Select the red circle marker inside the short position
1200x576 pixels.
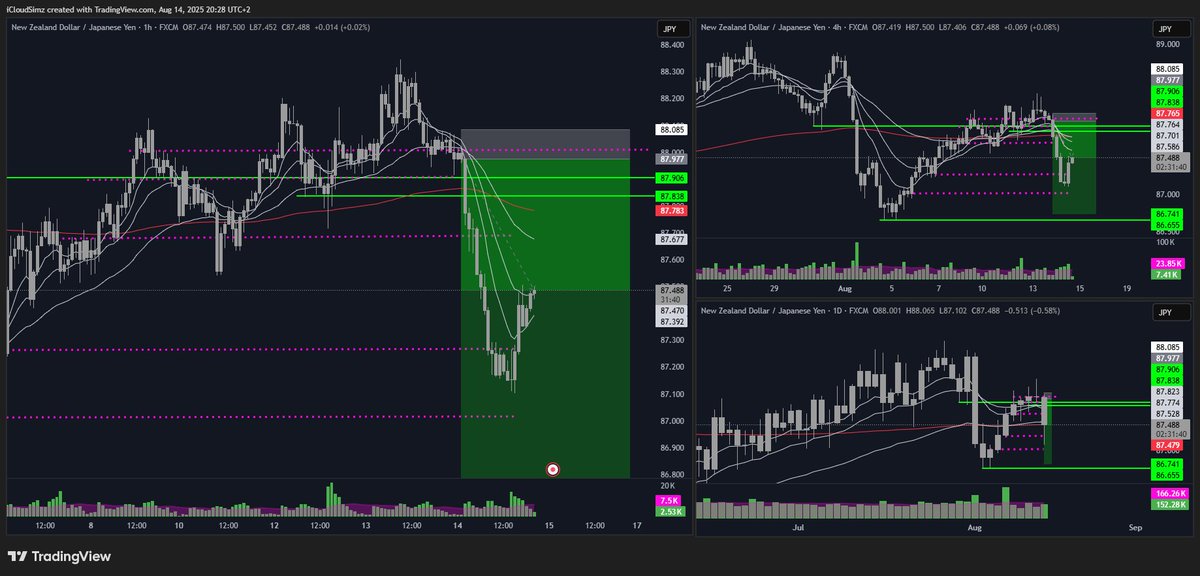click(x=552, y=468)
